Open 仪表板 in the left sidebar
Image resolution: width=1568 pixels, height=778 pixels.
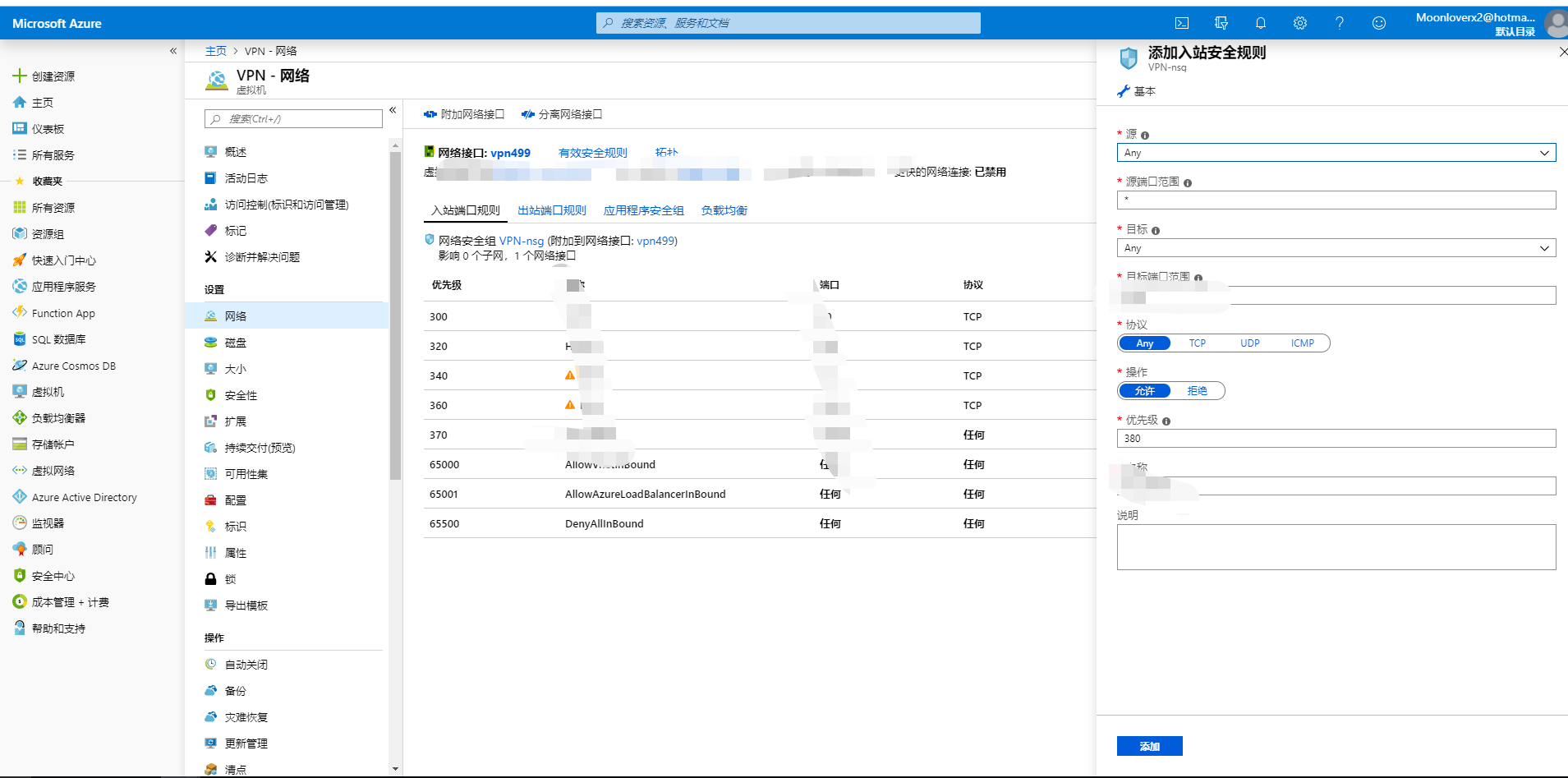[x=48, y=129]
